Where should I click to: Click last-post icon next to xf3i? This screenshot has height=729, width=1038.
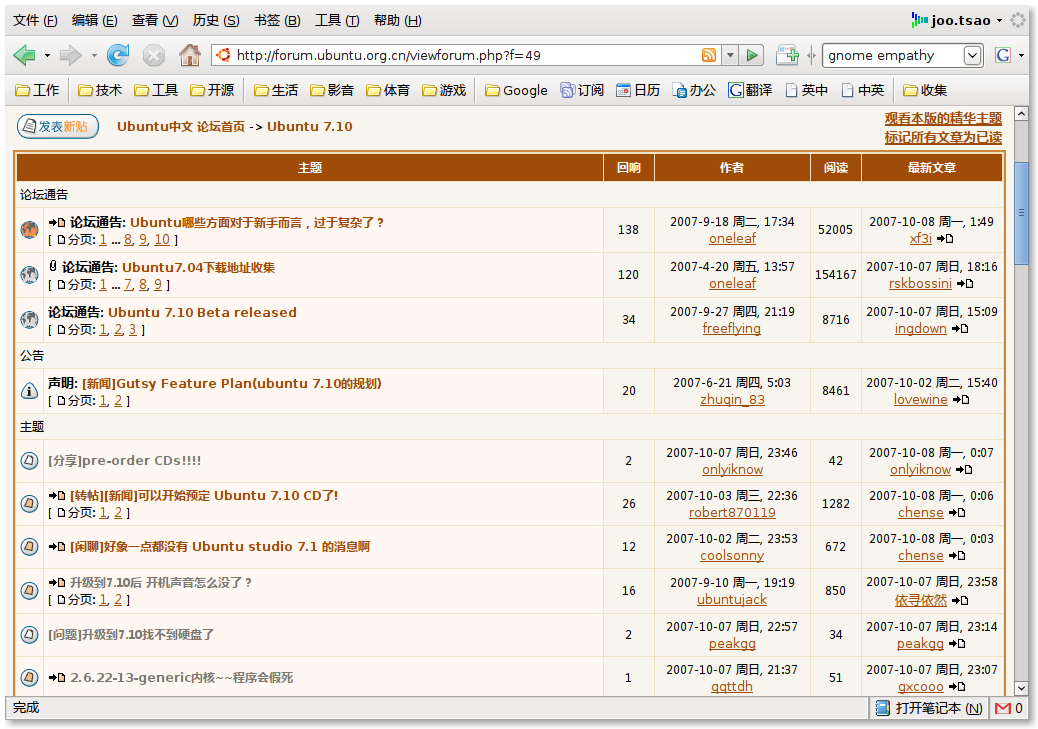point(945,239)
